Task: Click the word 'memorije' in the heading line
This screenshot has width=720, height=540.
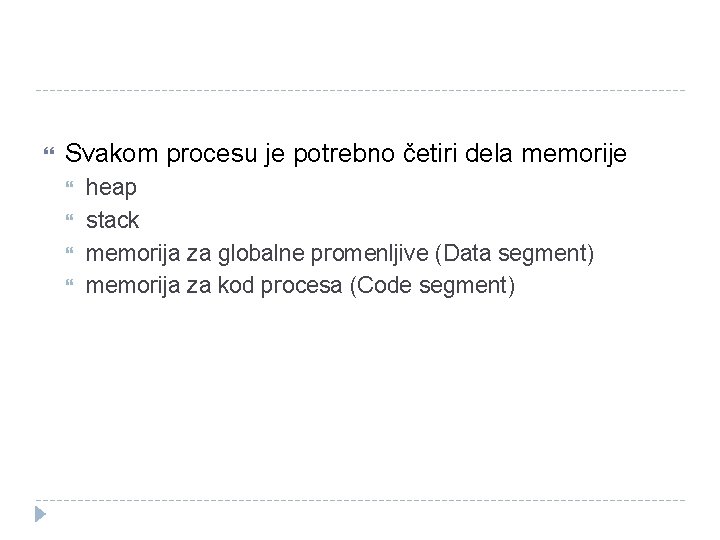Action: pos(578,154)
